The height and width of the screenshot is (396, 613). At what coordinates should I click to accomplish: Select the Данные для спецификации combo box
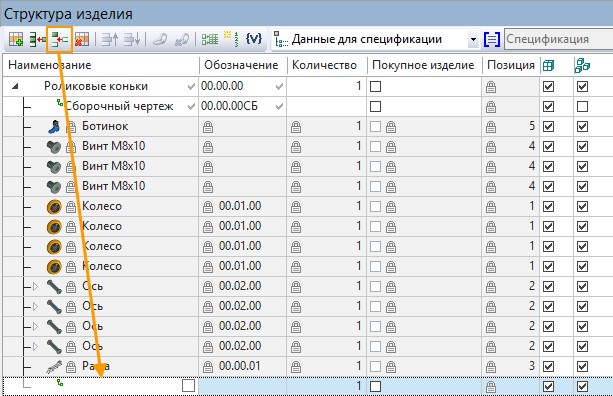pos(375,39)
